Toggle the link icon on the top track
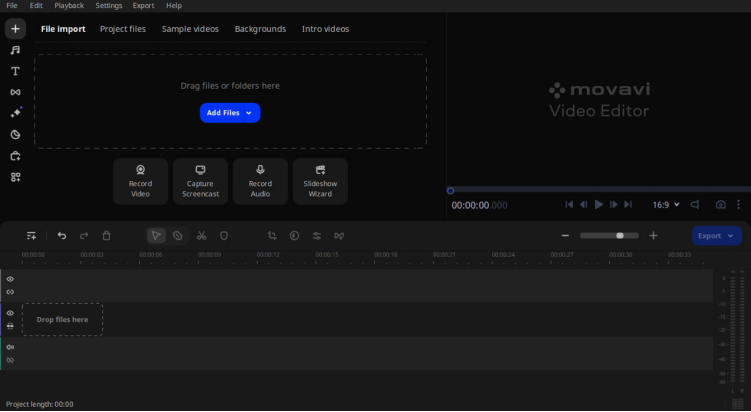 click(10, 292)
